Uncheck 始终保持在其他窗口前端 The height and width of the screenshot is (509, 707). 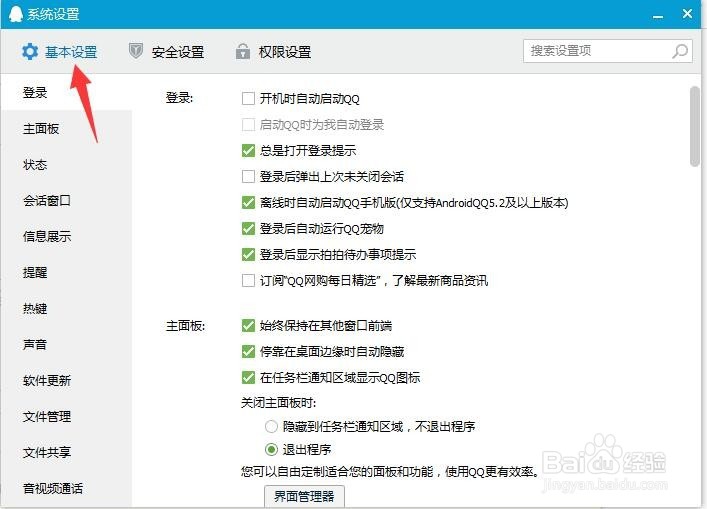pos(248,325)
